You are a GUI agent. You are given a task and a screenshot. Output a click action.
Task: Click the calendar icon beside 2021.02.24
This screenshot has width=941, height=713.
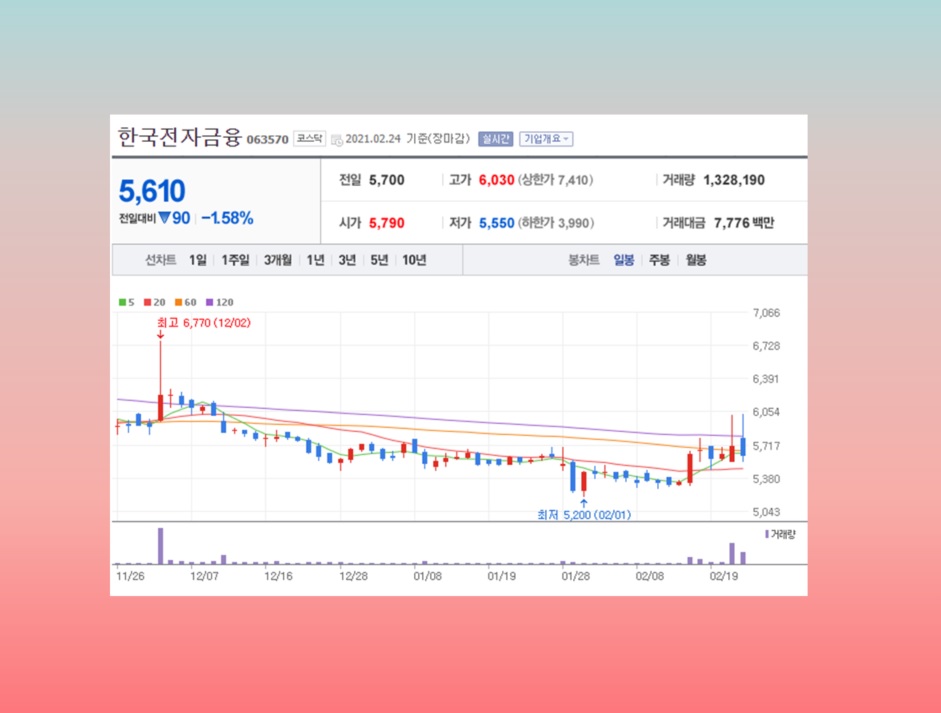[x=337, y=140]
